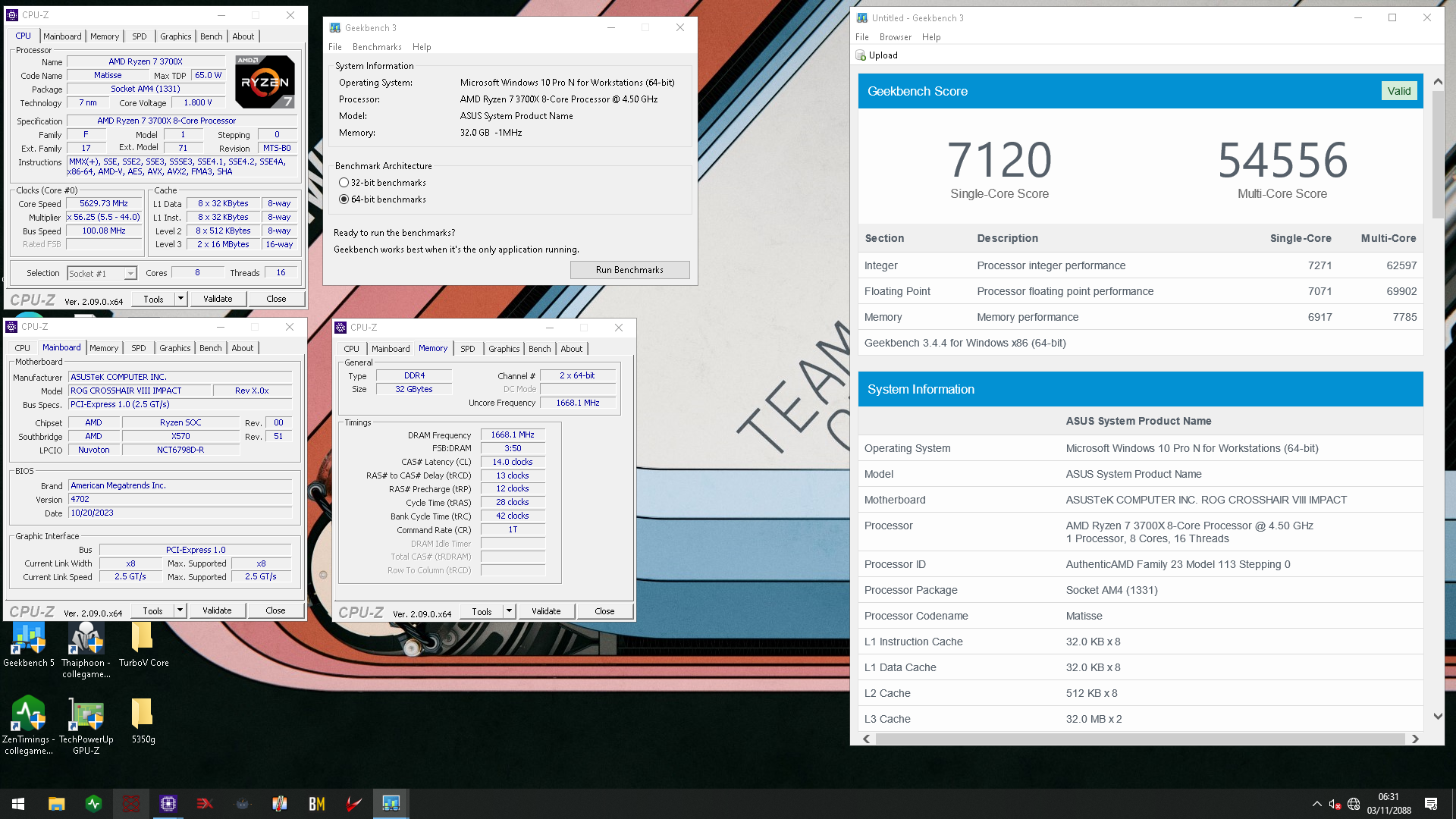Click the DRAM Frequency value 1668.1 MHz
The height and width of the screenshot is (819, 1456).
(x=513, y=435)
